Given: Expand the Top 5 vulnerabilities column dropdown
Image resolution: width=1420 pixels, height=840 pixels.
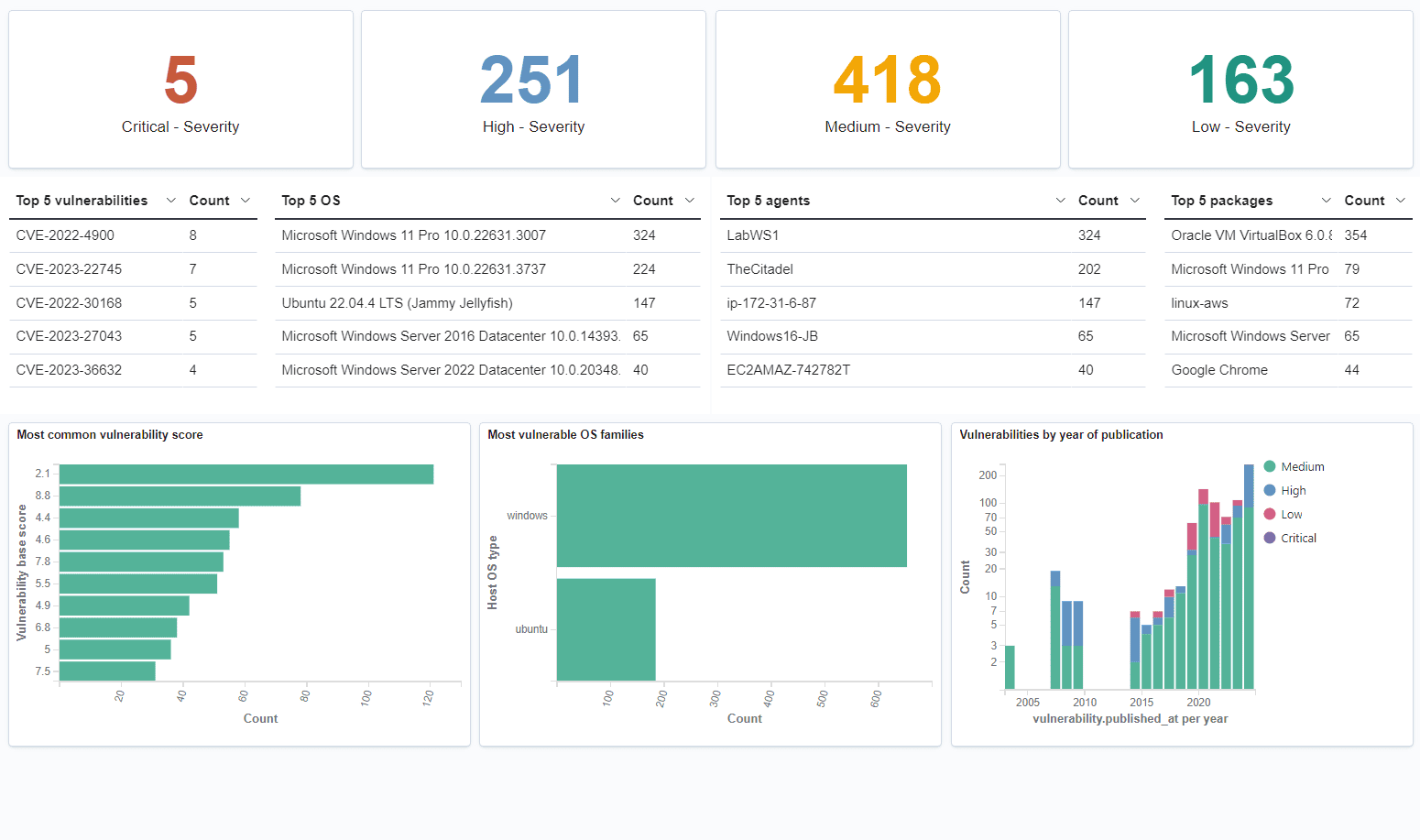Looking at the screenshot, I should pyautogui.click(x=170, y=200).
